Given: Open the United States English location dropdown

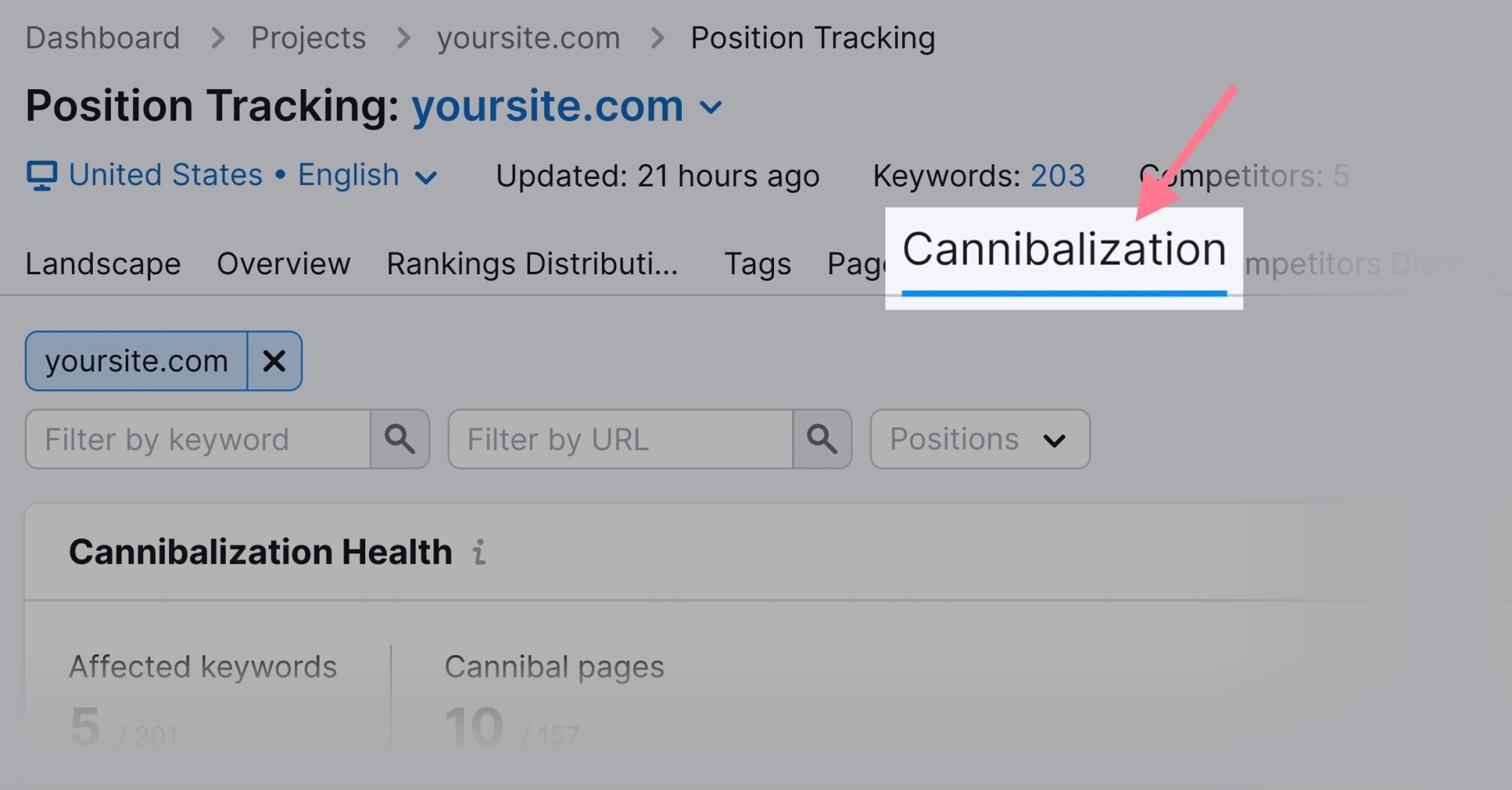Looking at the screenshot, I should [426, 177].
